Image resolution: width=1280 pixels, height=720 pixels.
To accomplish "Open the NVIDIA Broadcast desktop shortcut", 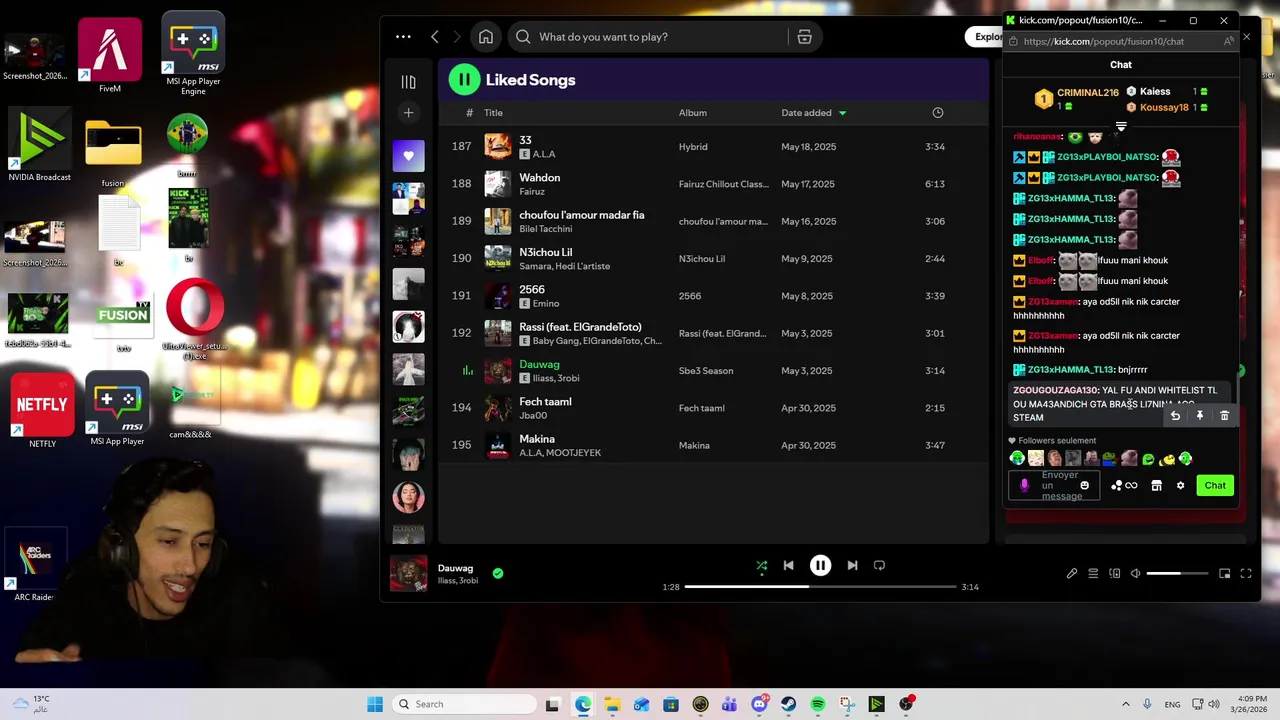I will tap(39, 145).
